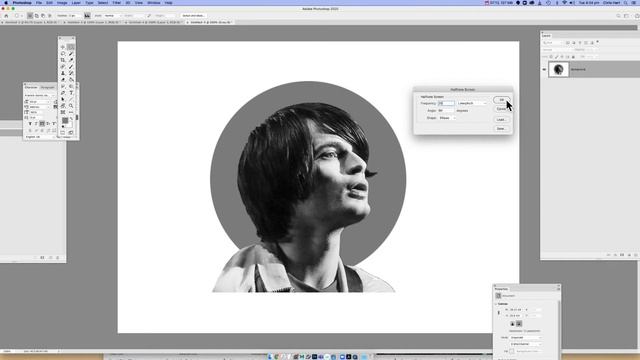Toggle All Caps style in Character panel
640x360 pixels.
(x=42, y=124)
